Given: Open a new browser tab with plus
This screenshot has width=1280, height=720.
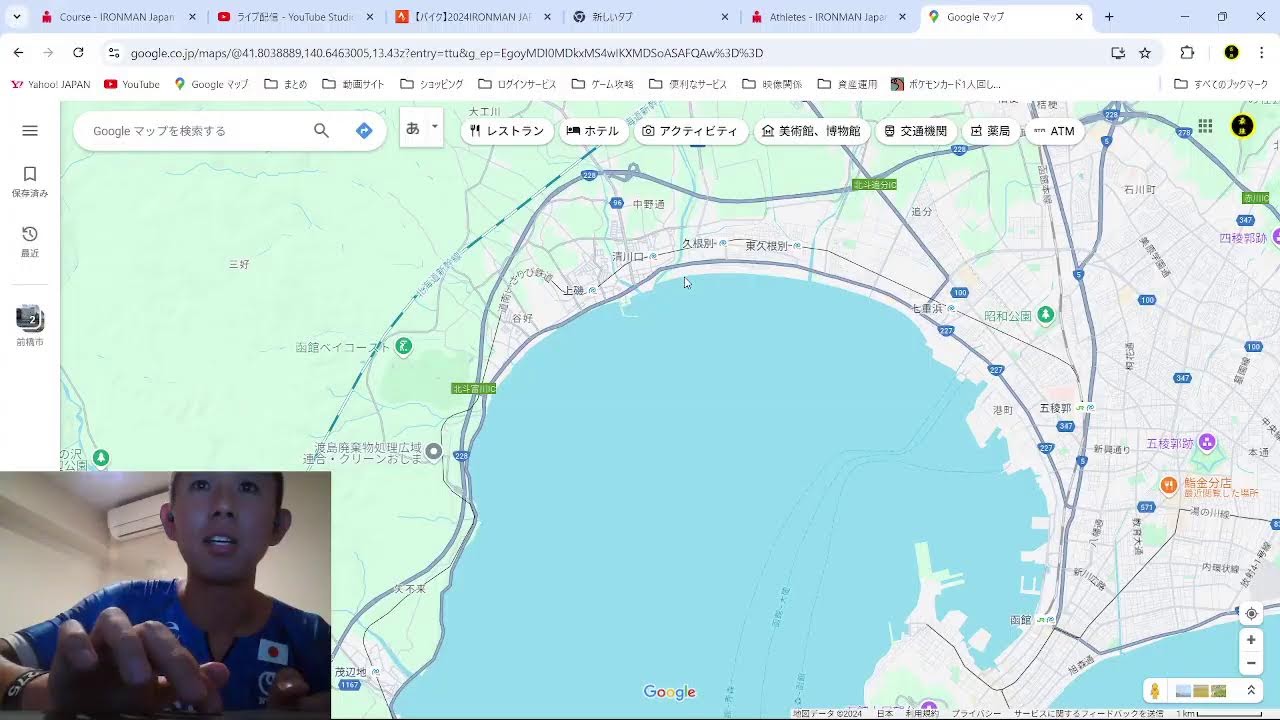Looking at the screenshot, I should coord(1109,17).
